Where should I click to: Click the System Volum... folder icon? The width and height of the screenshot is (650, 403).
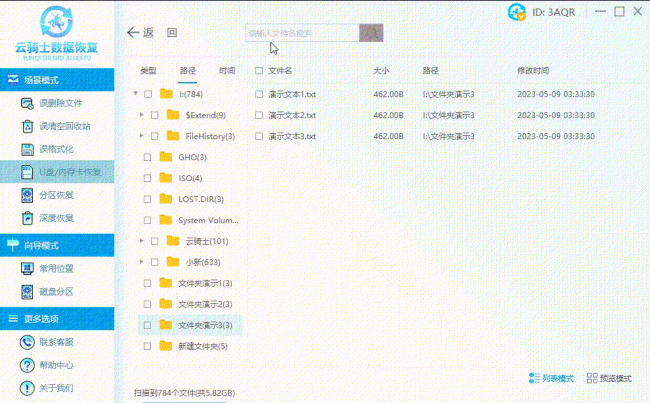(x=166, y=220)
